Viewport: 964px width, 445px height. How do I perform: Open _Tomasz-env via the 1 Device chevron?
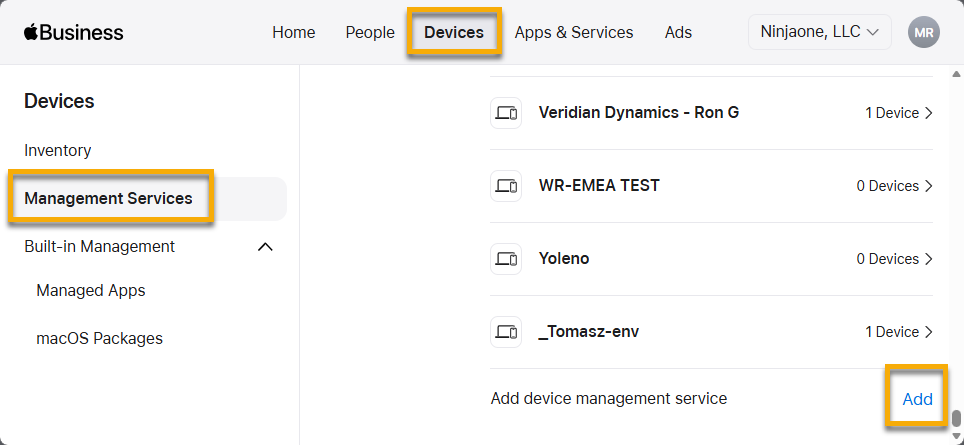click(x=929, y=332)
